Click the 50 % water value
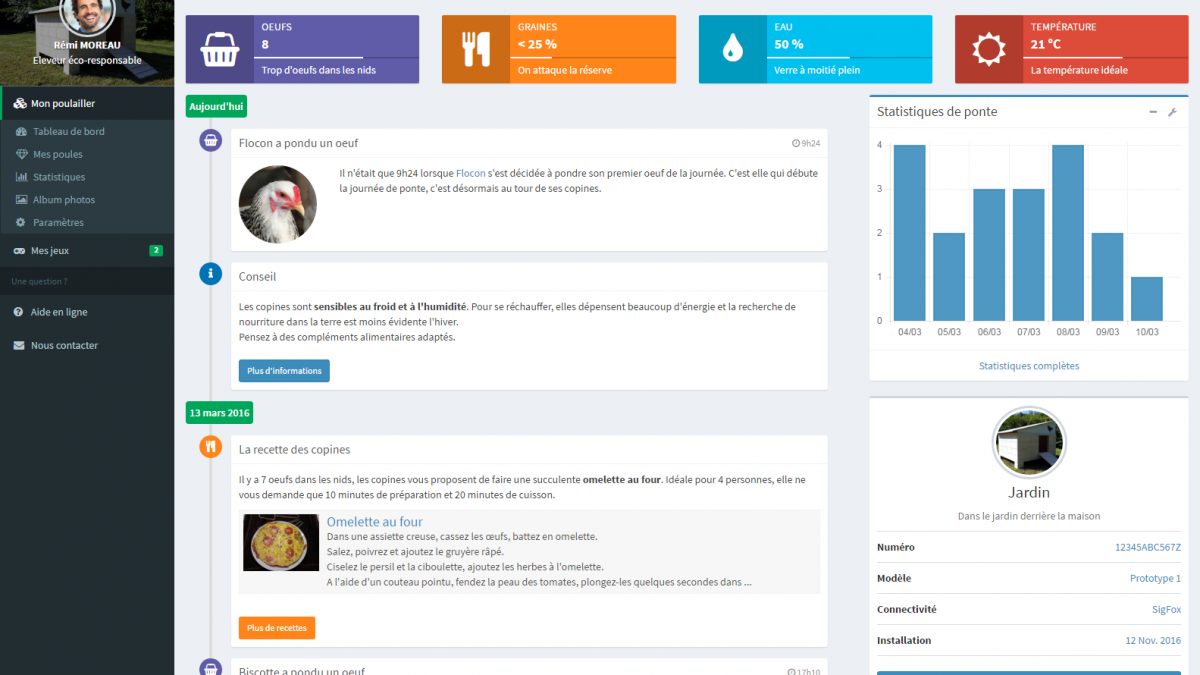The image size is (1200, 675). click(x=789, y=45)
